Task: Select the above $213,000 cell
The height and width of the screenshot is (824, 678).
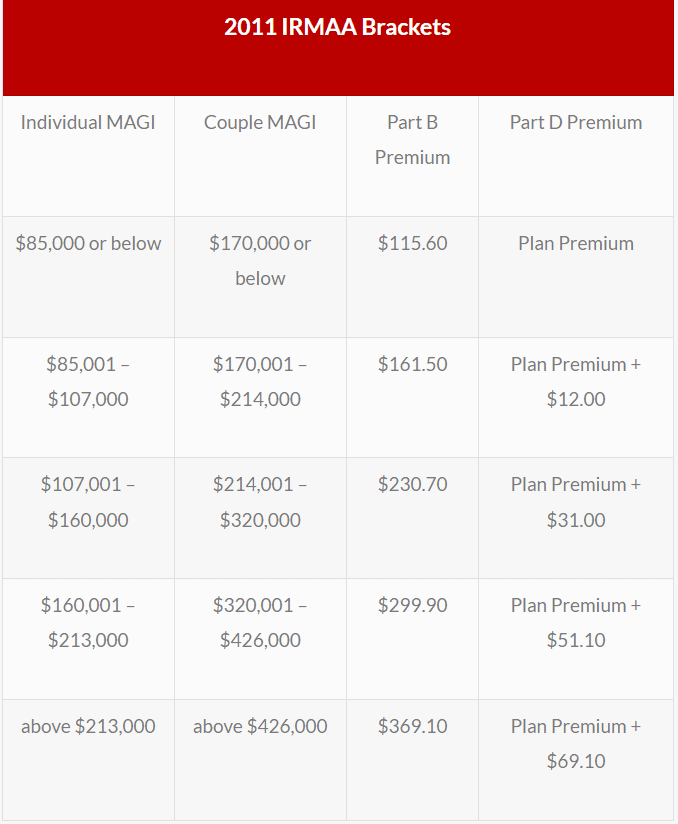Action: (88, 727)
